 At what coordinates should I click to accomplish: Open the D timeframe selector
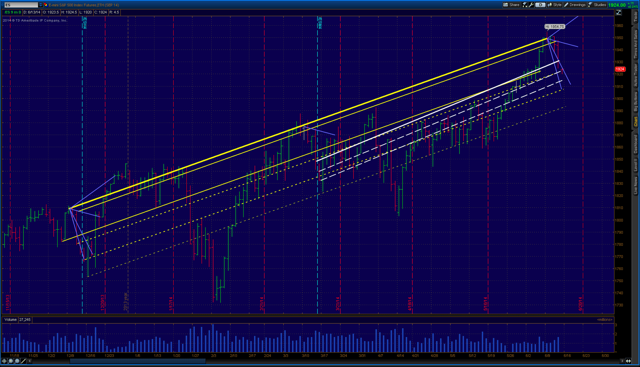540,5
